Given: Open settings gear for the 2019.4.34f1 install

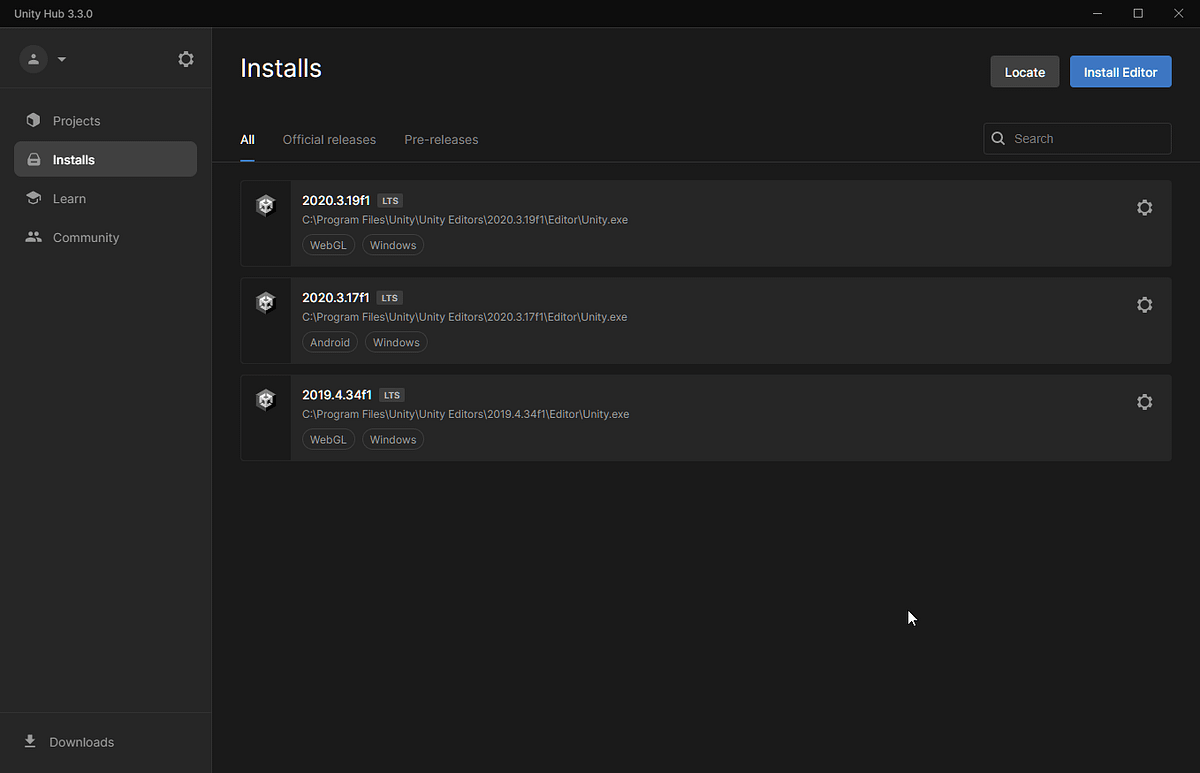Looking at the screenshot, I should (x=1144, y=401).
